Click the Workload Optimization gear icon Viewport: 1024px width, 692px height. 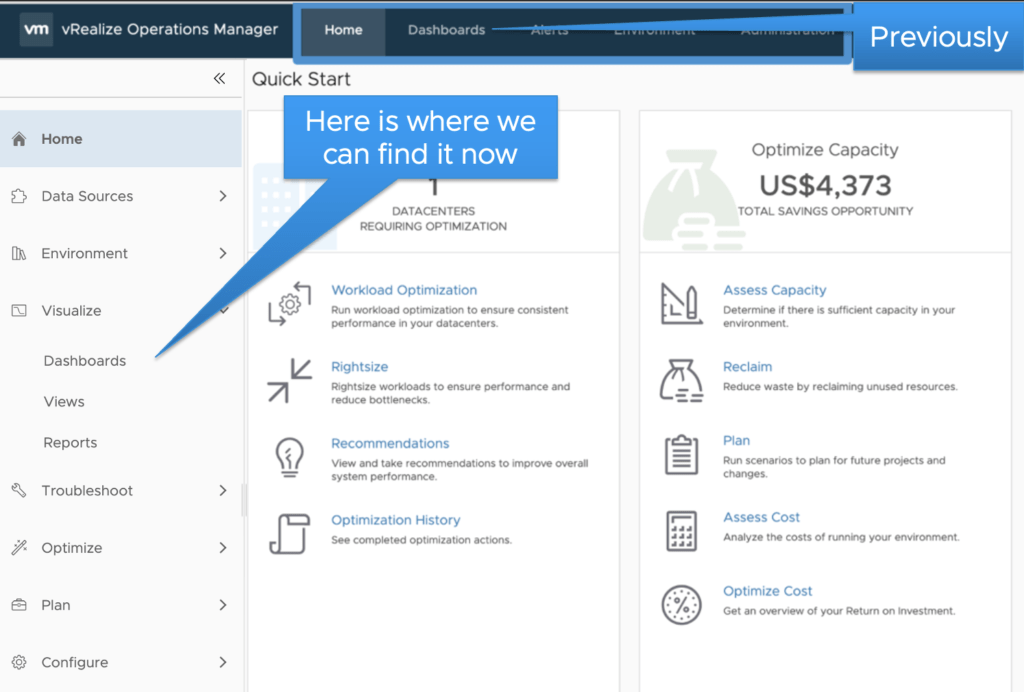coord(289,304)
